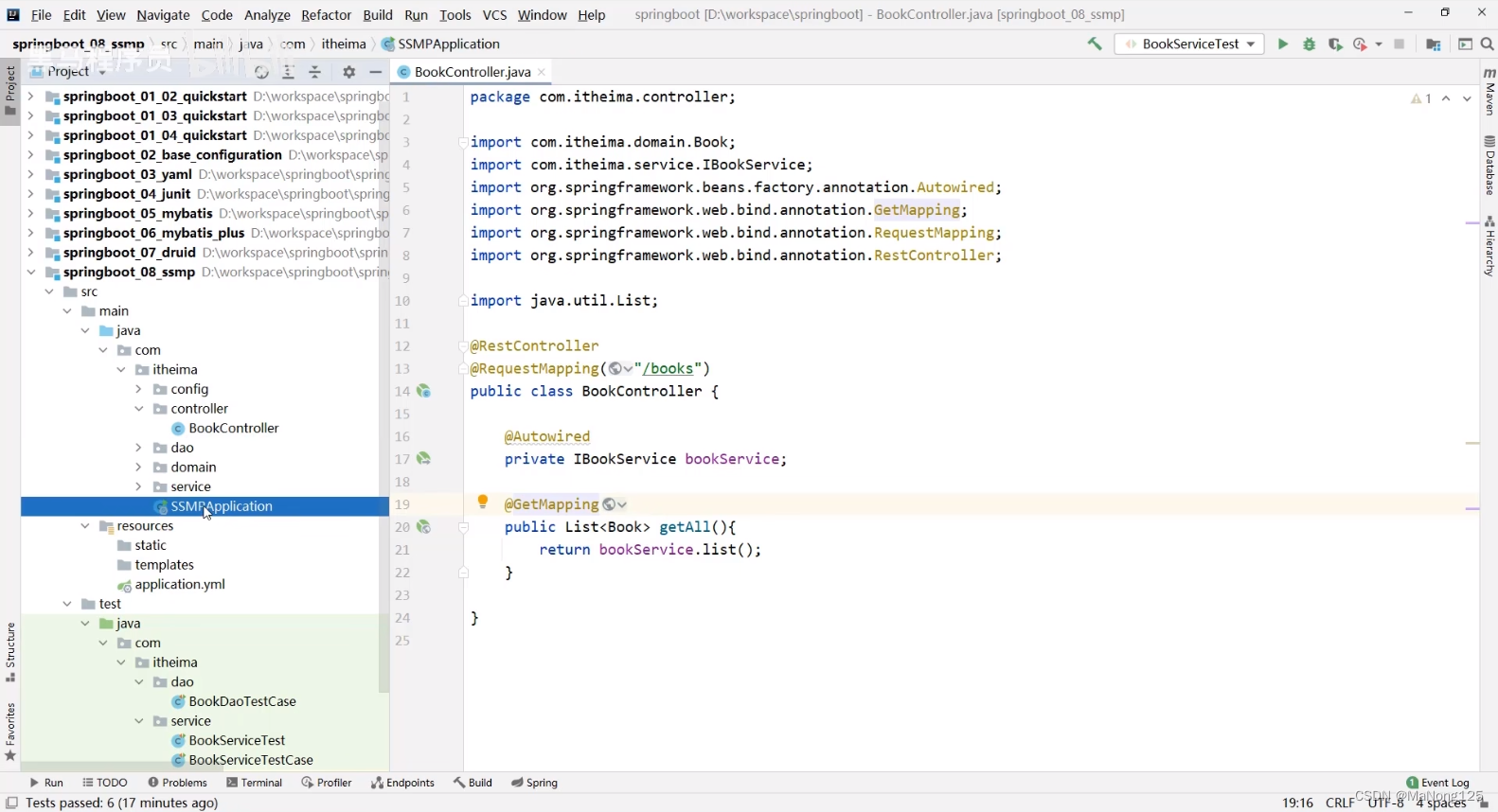Click the Build project hammer icon
This screenshot has height=812, width=1498.
coord(1095,44)
